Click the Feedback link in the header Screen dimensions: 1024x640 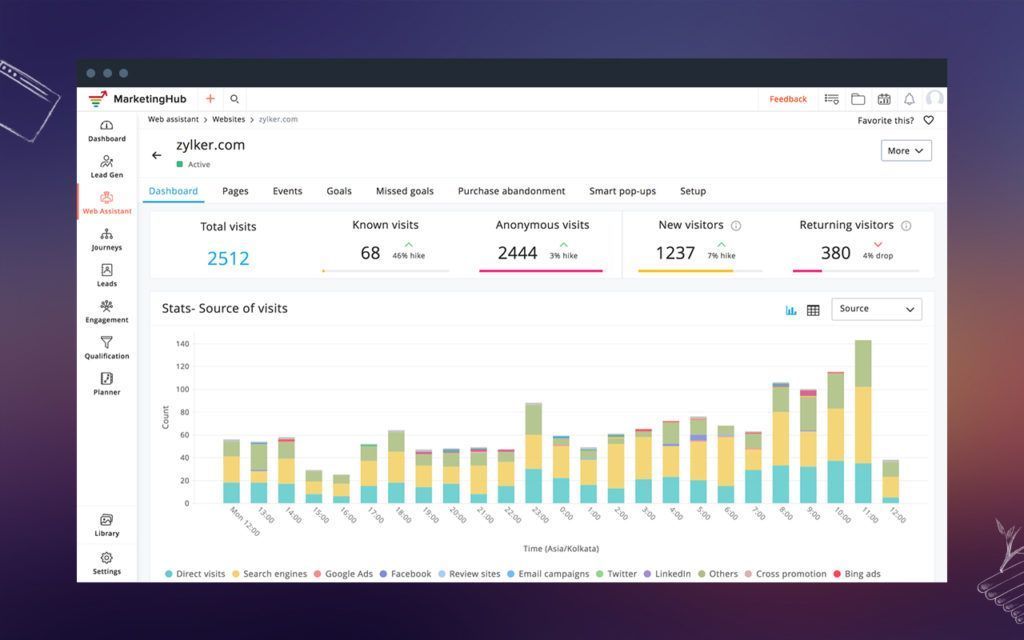pyautogui.click(x=788, y=99)
